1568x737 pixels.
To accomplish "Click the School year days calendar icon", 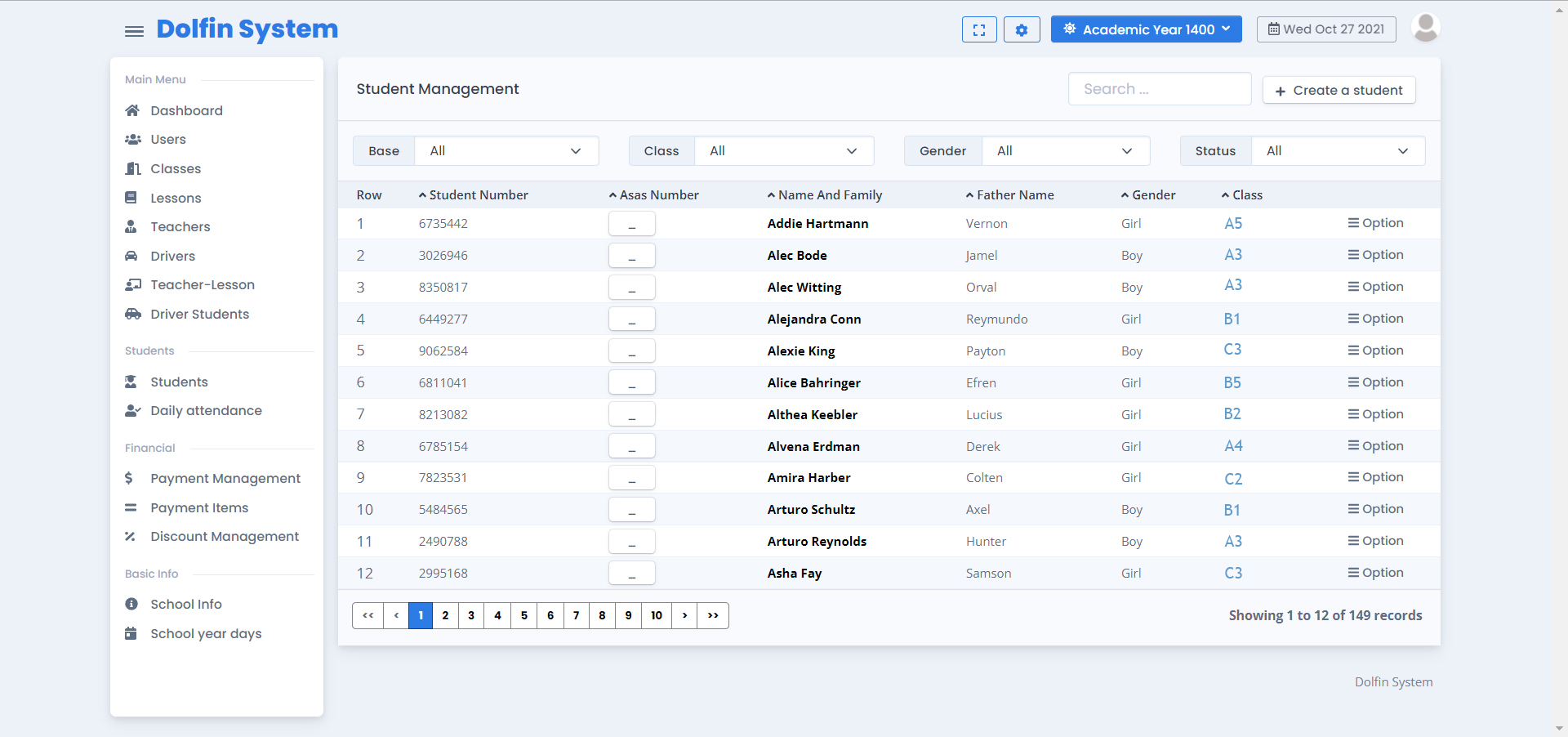I will pyautogui.click(x=131, y=633).
